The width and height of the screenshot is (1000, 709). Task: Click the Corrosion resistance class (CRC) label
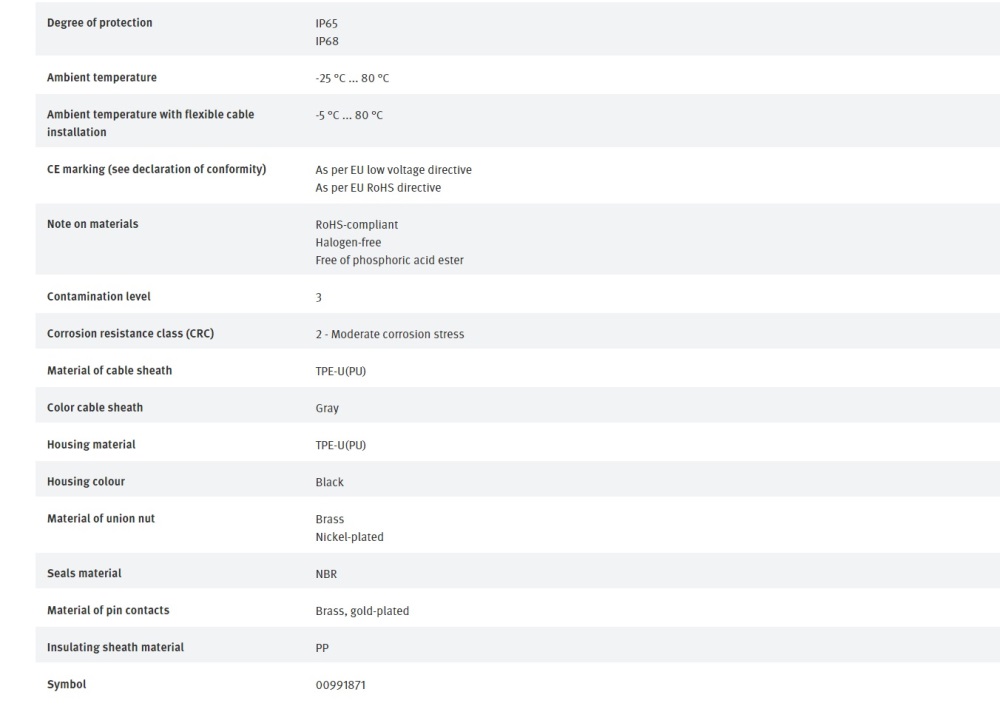tap(131, 334)
